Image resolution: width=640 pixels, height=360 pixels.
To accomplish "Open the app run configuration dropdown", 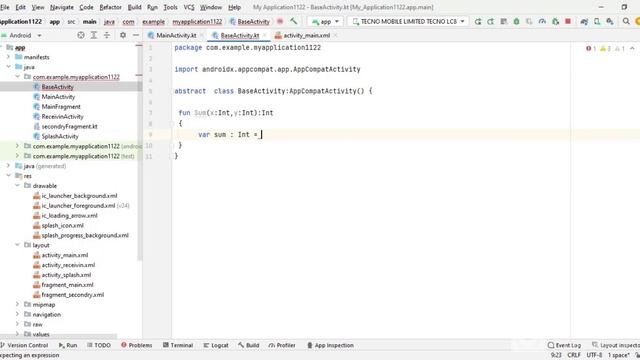I will click(x=325, y=21).
